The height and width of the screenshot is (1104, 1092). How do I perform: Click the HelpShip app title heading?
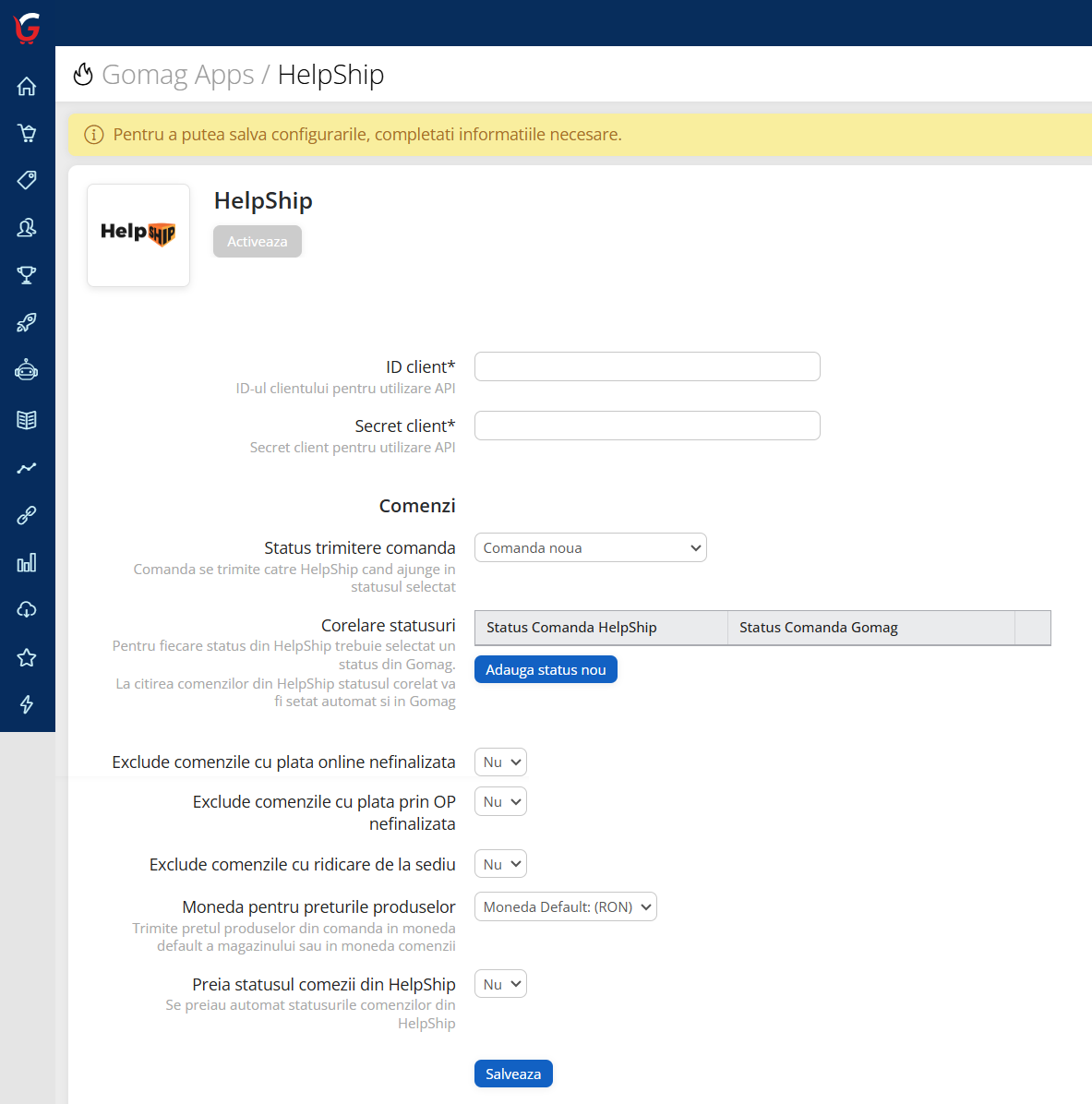(263, 200)
